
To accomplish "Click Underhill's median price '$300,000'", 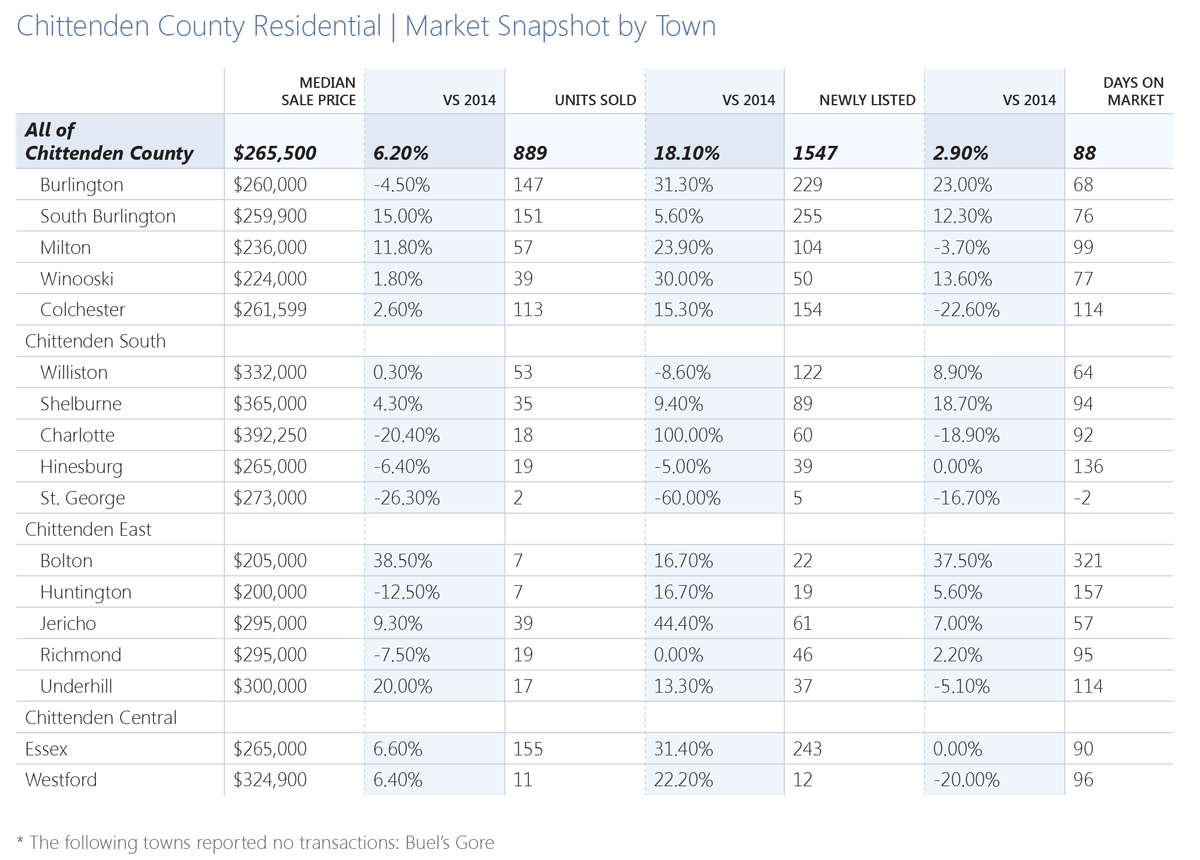I will [270, 686].
